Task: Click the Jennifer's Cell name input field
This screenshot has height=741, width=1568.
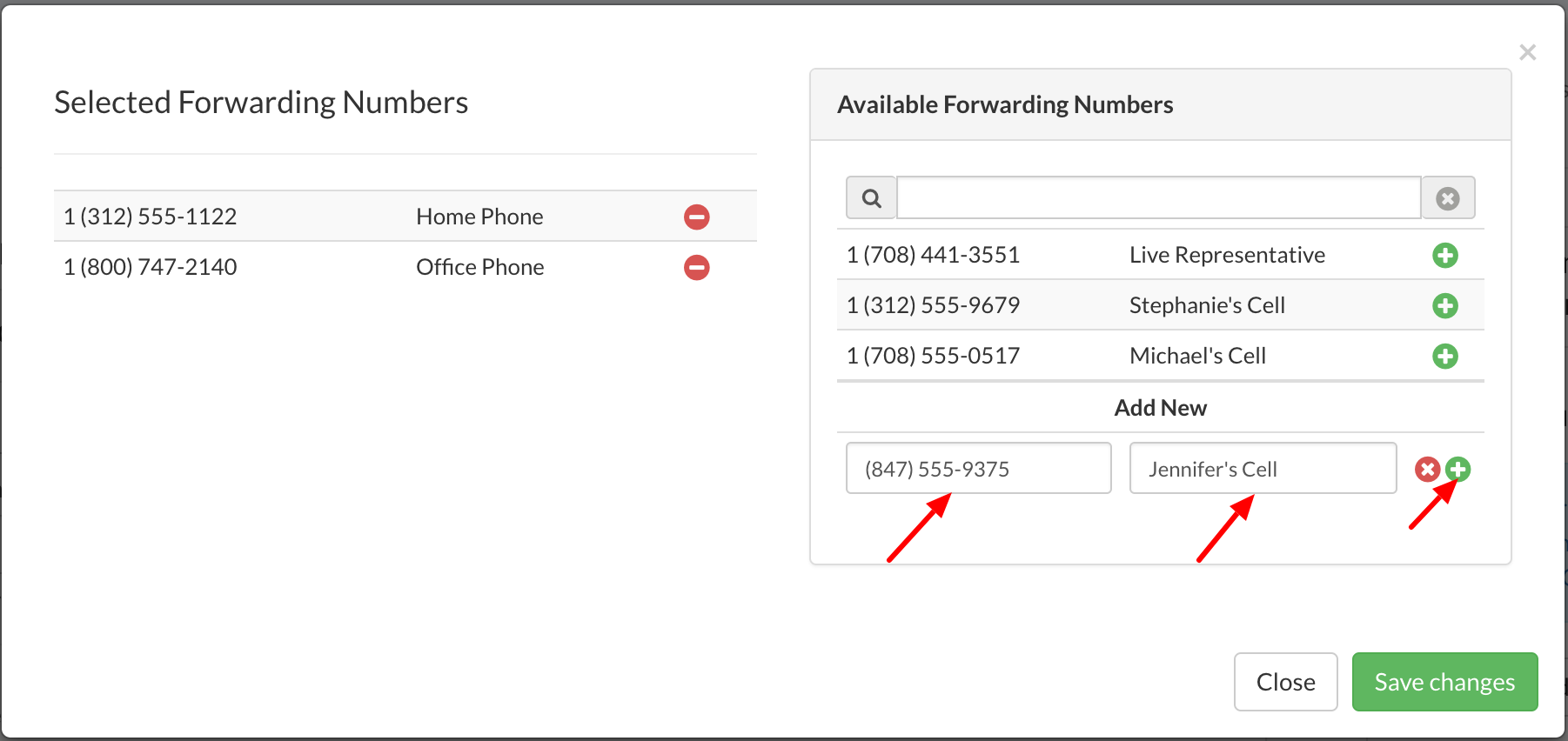Action: tap(1263, 468)
